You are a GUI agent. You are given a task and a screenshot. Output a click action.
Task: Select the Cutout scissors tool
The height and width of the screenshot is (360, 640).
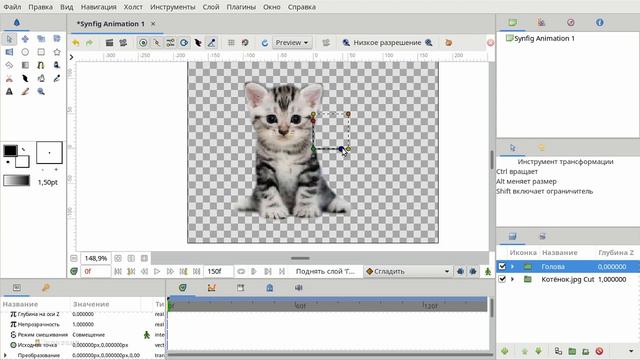click(9, 78)
